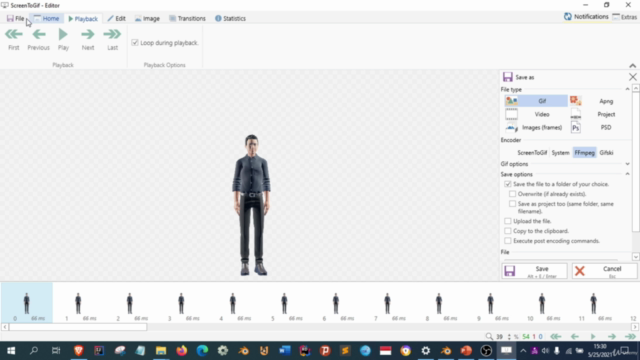Open Windows Start menu
The image size is (640, 360).
click(11, 351)
